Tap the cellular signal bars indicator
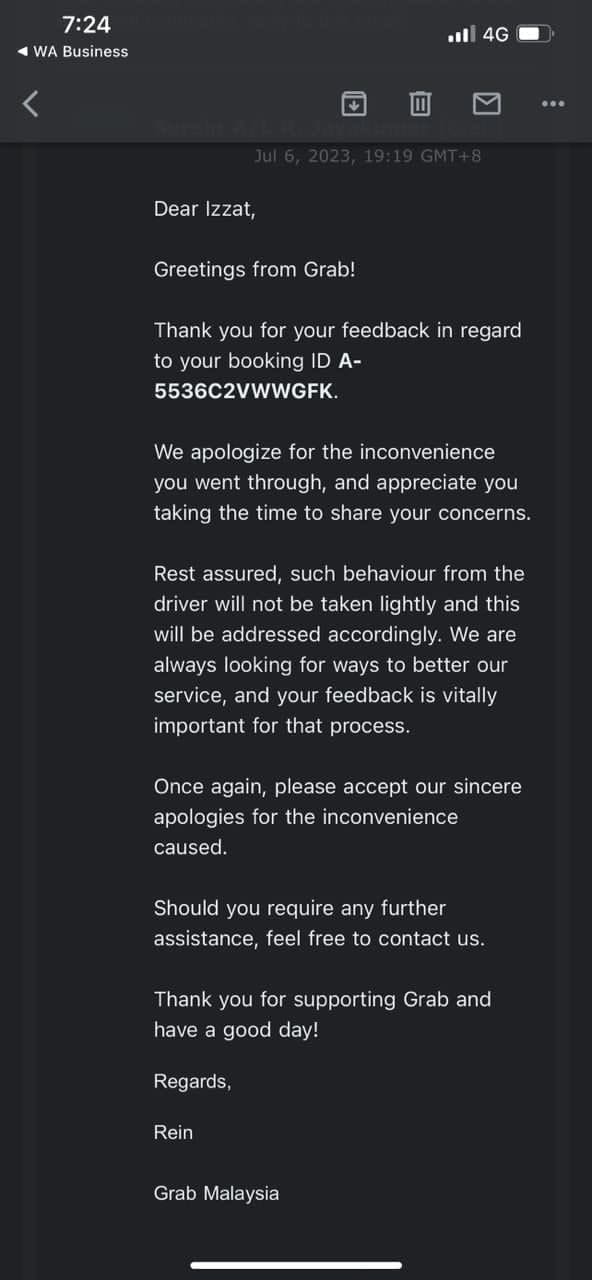592x1280 pixels. pos(462,34)
